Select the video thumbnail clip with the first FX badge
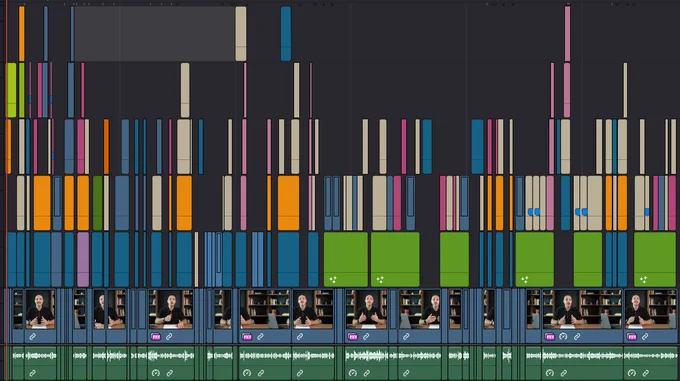The image size is (680, 381). pyautogui.click(x=171, y=316)
